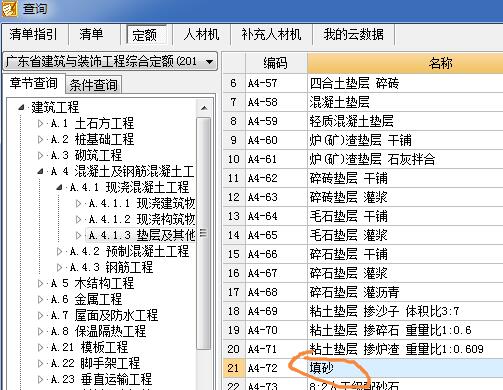Switch to the 清单 tab
The height and width of the screenshot is (390, 503).
(x=92, y=34)
